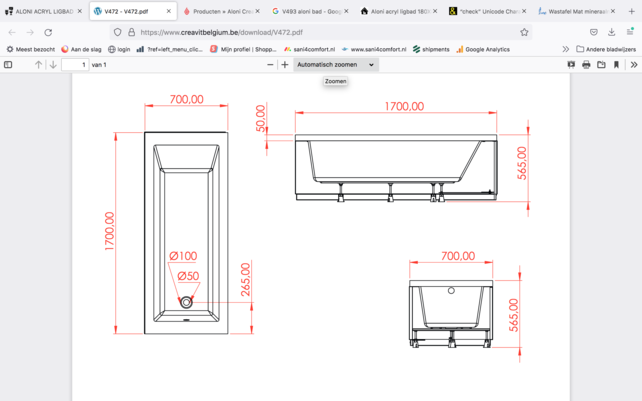Go to next PDF page

point(53,65)
